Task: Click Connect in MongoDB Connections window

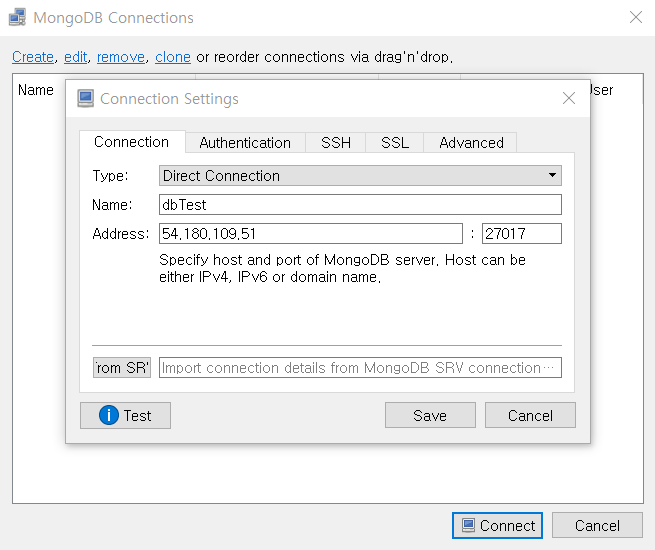Action: click(x=498, y=525)
